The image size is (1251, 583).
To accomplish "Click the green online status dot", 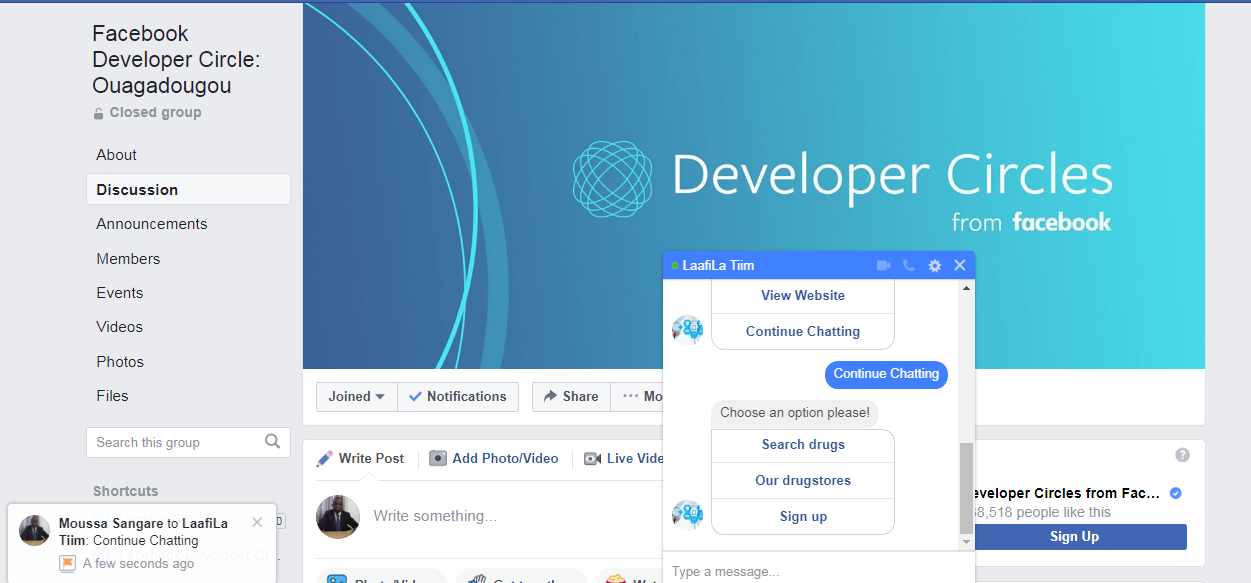I will pos(675,266).
